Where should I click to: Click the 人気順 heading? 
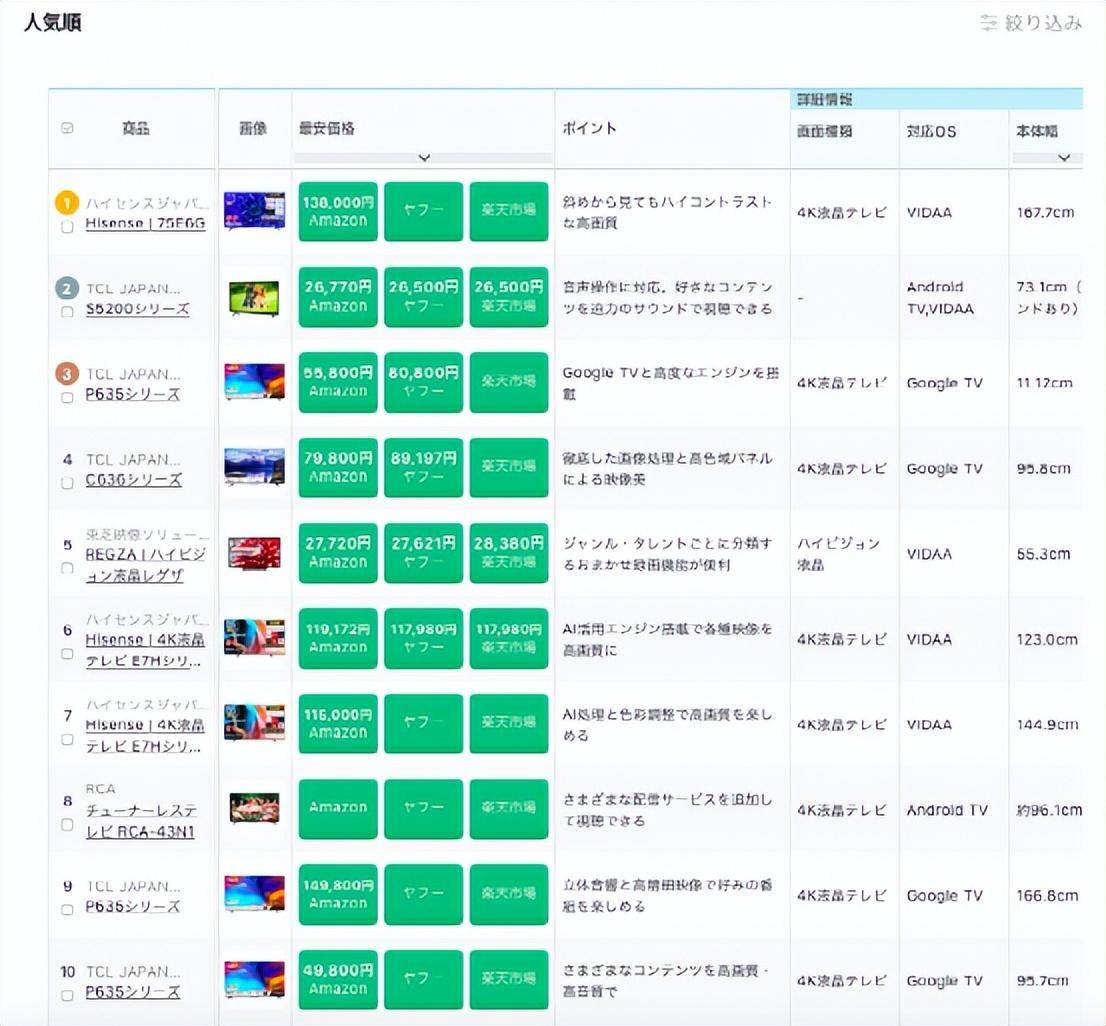(x=53, y=23)
